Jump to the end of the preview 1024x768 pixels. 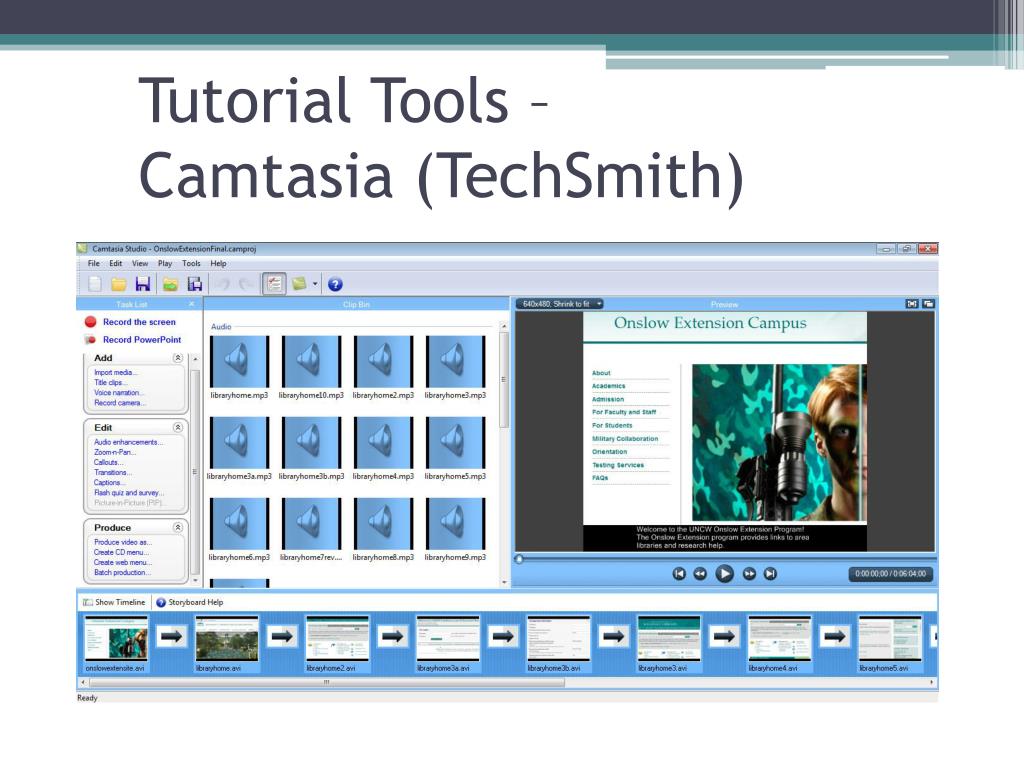[x=771, y=574]
